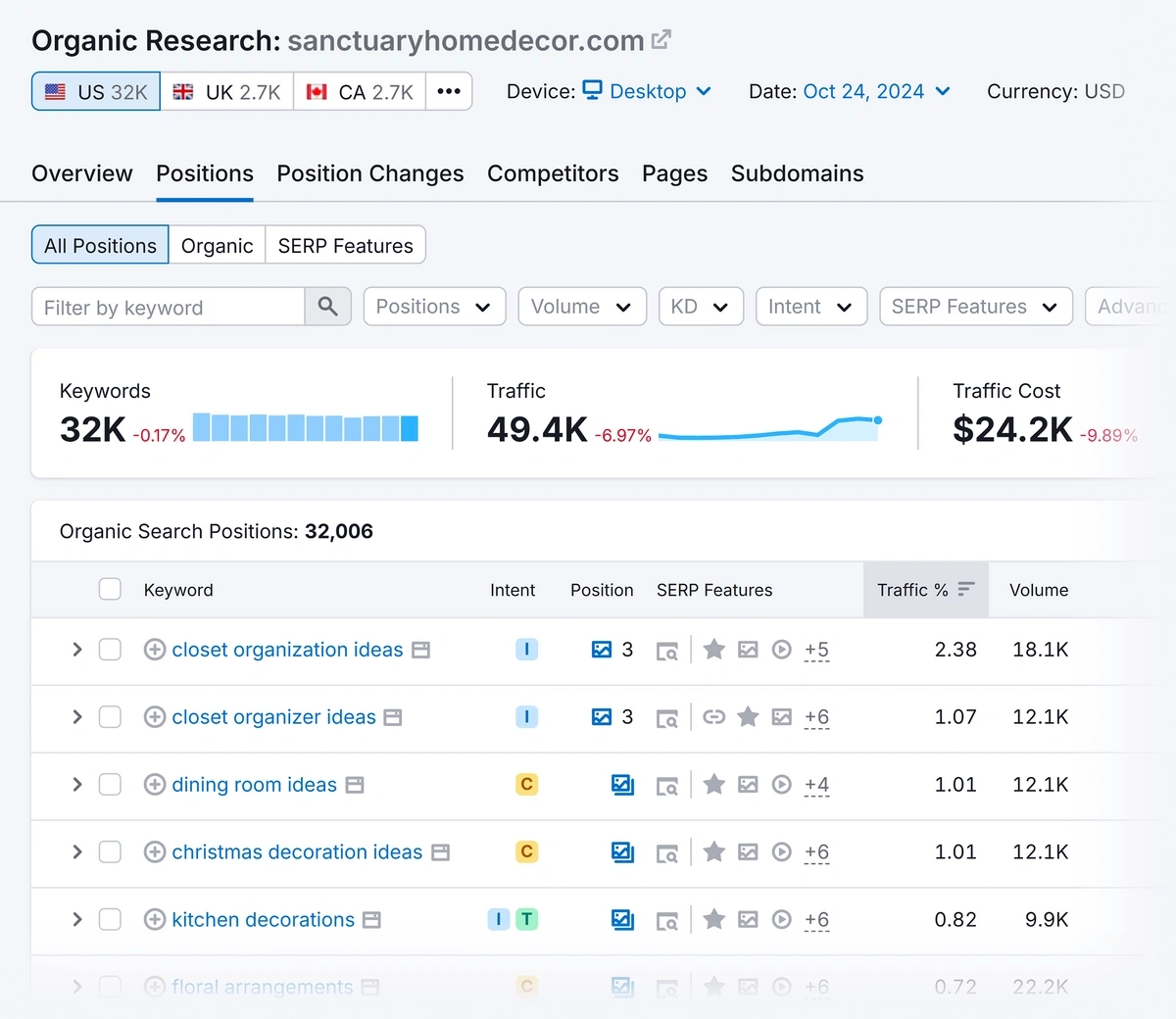1176x1019 pixels.
Task: Click the sitelinks chain icon in closet organizer ideas row
Action: (x=714, y=717)
